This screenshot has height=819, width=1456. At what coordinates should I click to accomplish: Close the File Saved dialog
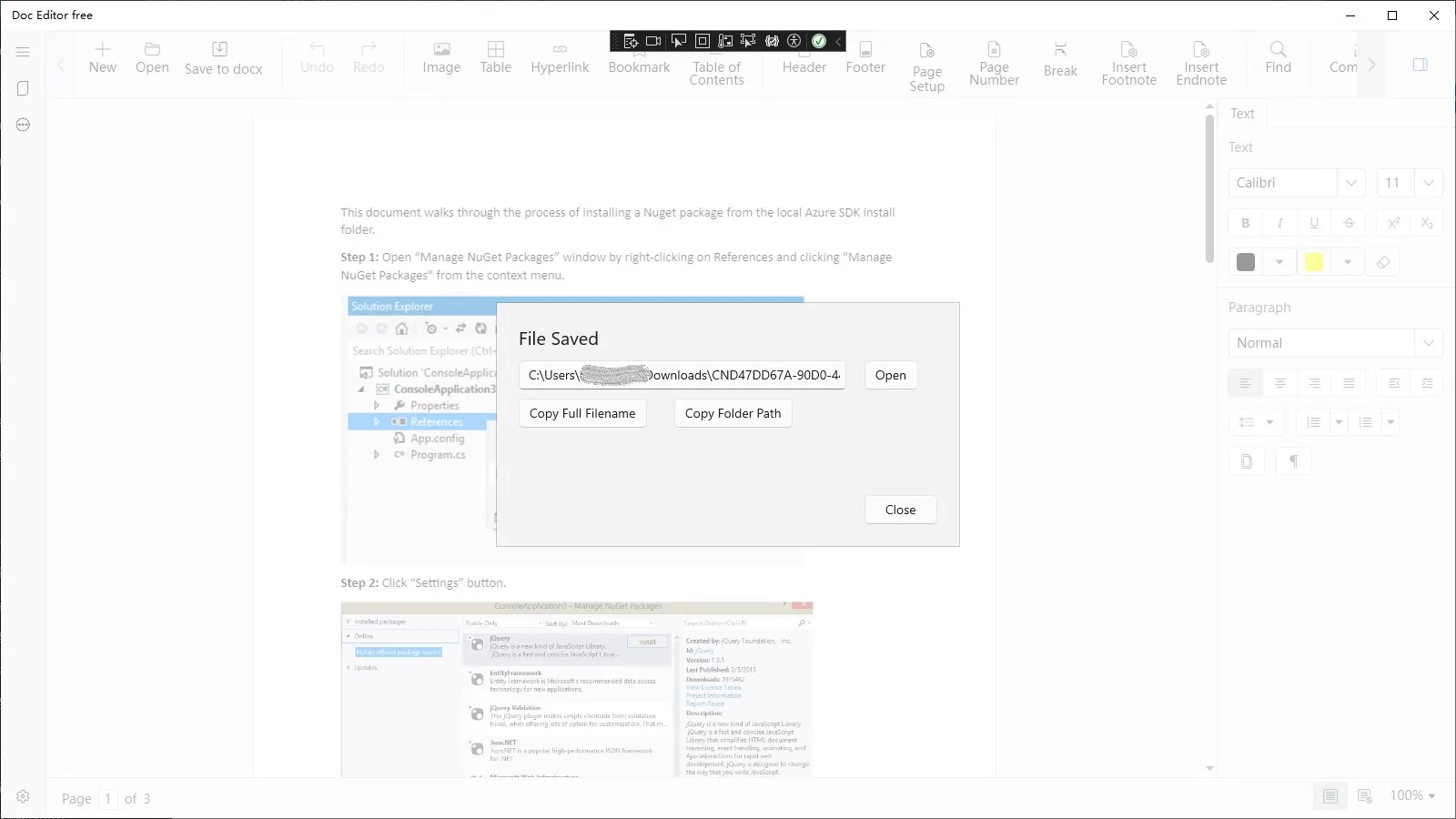coord(900,510)
